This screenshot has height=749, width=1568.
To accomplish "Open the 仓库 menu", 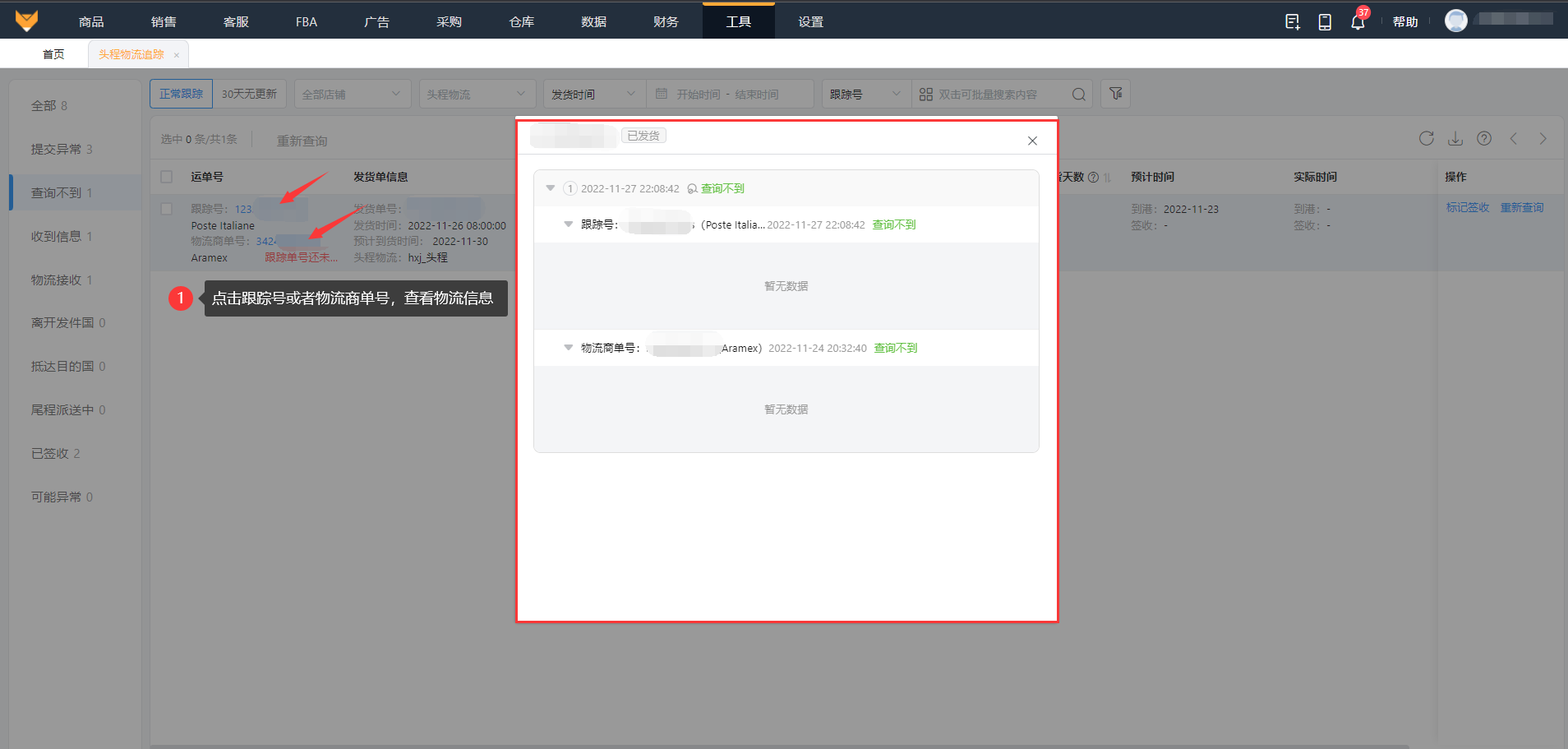I will click(522, 21).
